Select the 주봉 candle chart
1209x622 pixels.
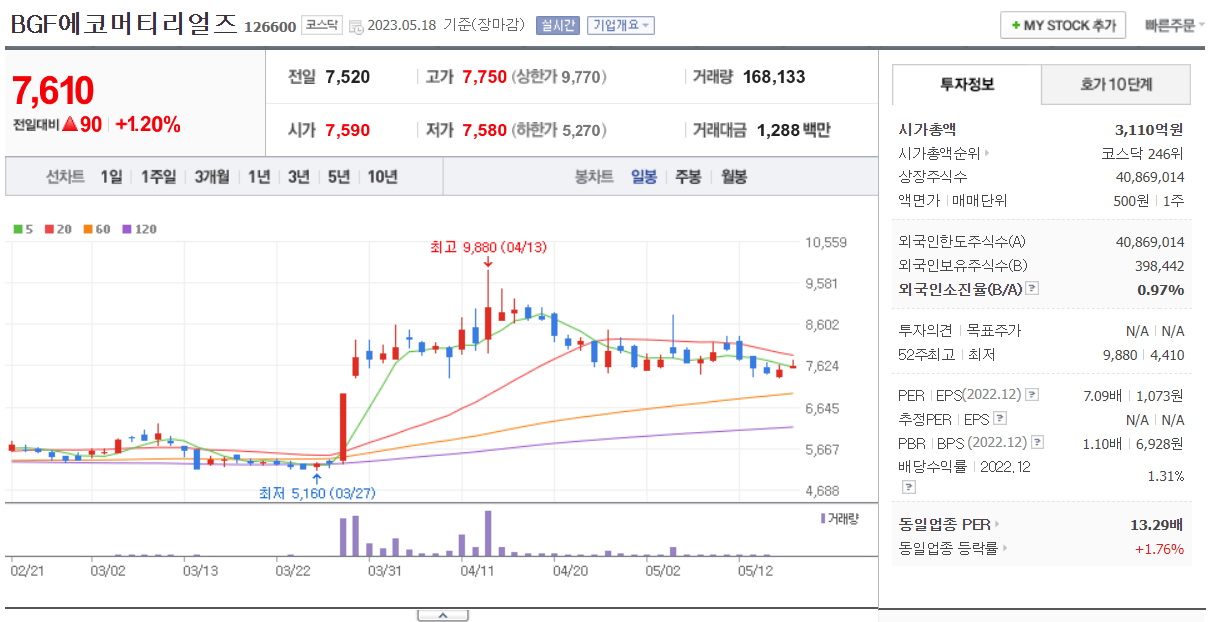(x=688, y=177)
